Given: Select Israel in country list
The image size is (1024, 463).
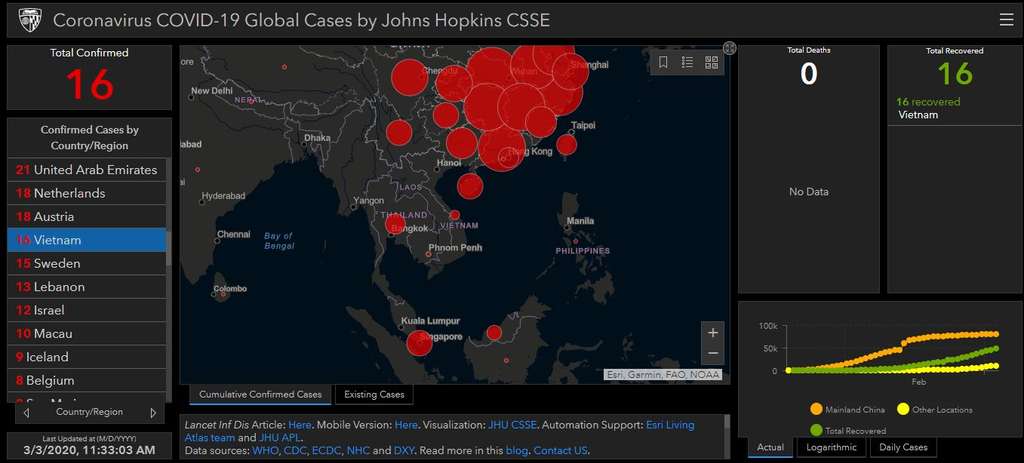Looking at the screenshot, I should [x=86, y=310].
